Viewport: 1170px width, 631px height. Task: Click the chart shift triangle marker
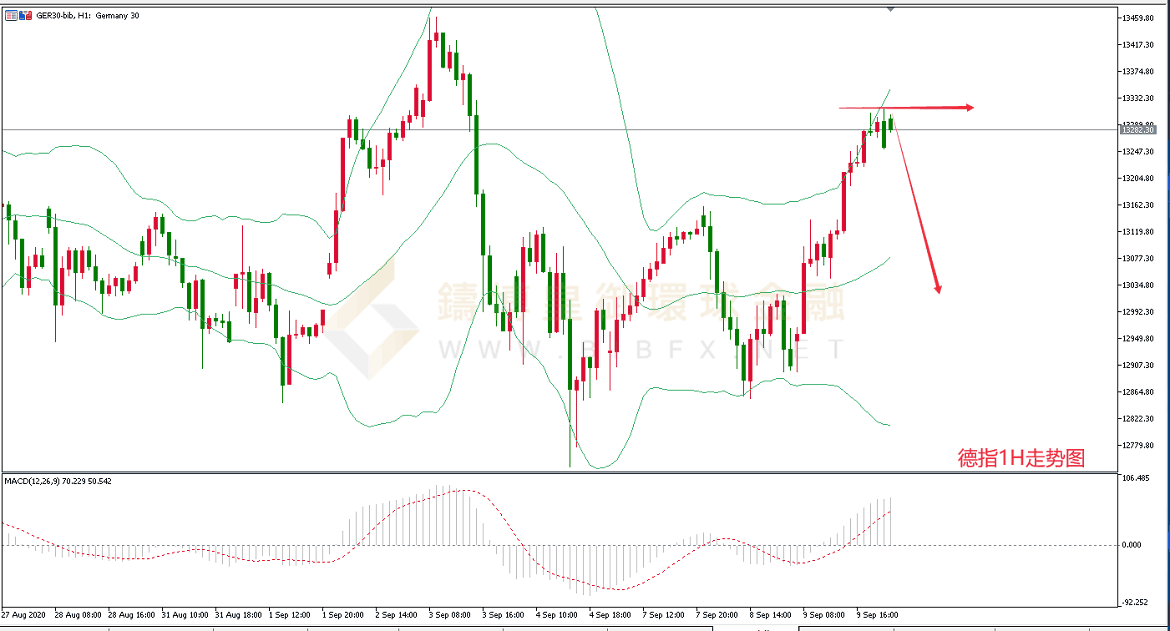coord(890,9)
